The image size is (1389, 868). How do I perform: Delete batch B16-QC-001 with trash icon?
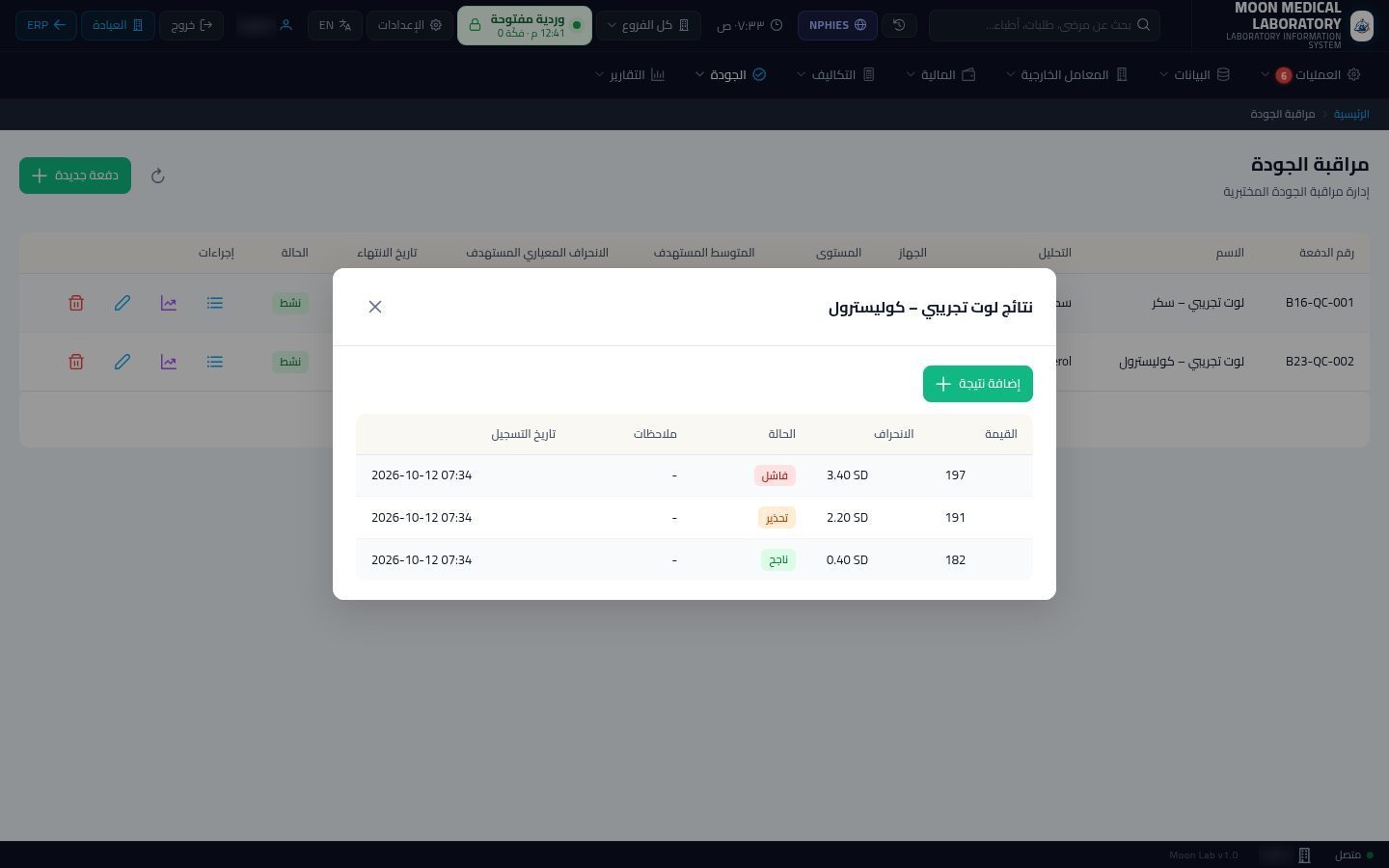coord(76,303)
